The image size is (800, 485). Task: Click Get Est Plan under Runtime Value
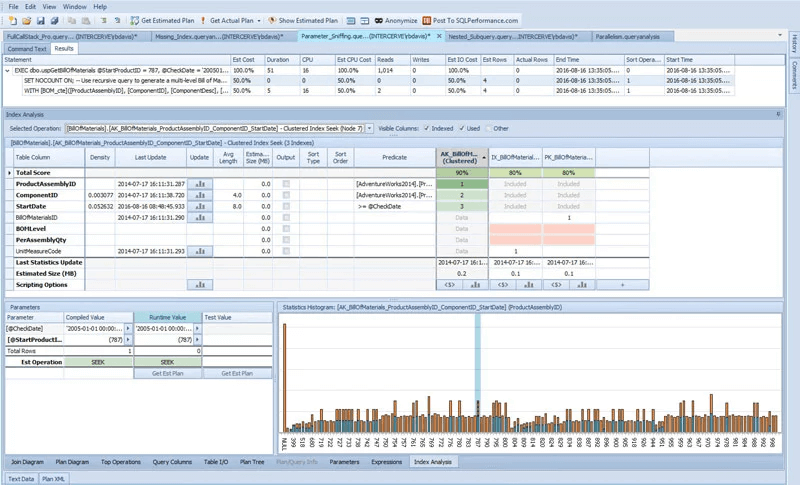tap(167, 373)
